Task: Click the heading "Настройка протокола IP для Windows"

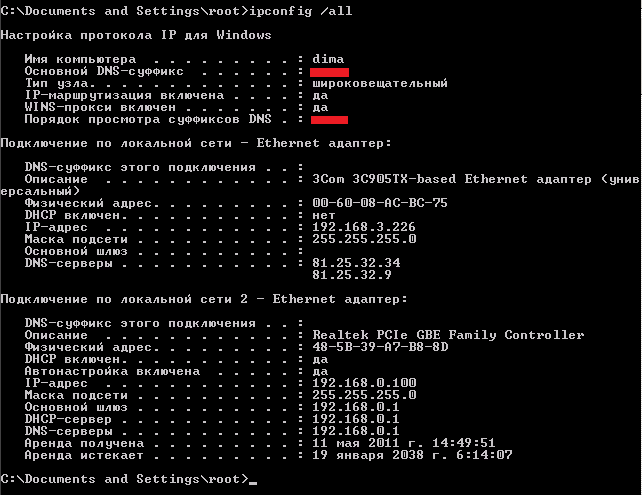Action: (x=136, y=35)
